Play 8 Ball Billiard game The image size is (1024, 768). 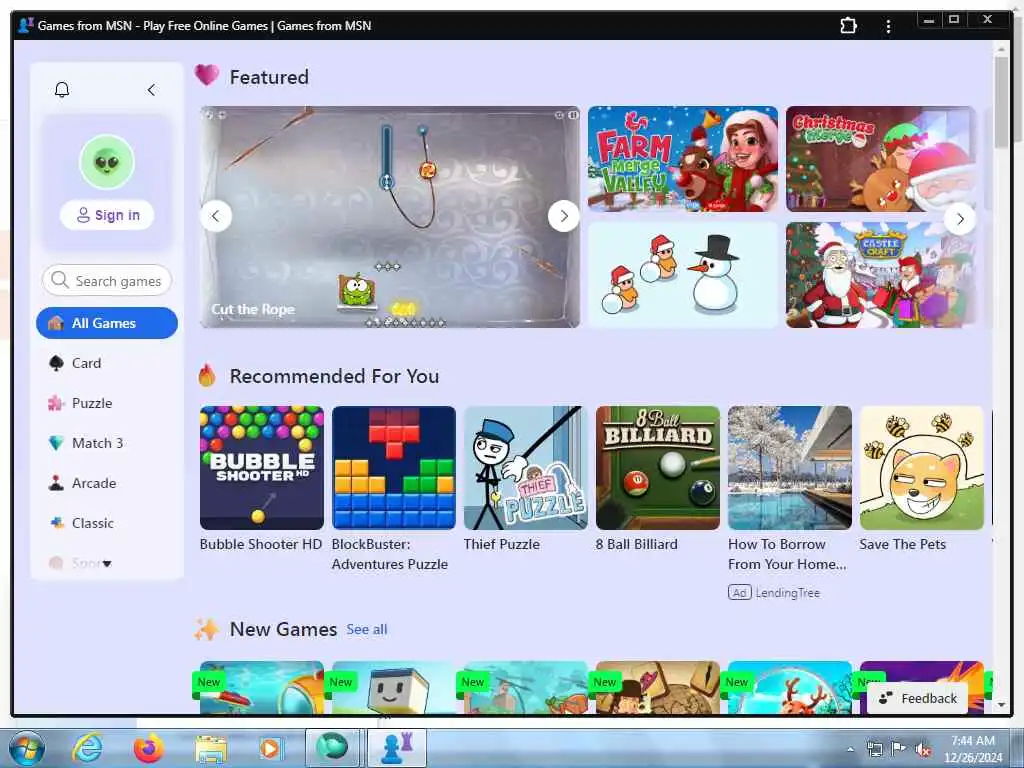tap(658, 468)
